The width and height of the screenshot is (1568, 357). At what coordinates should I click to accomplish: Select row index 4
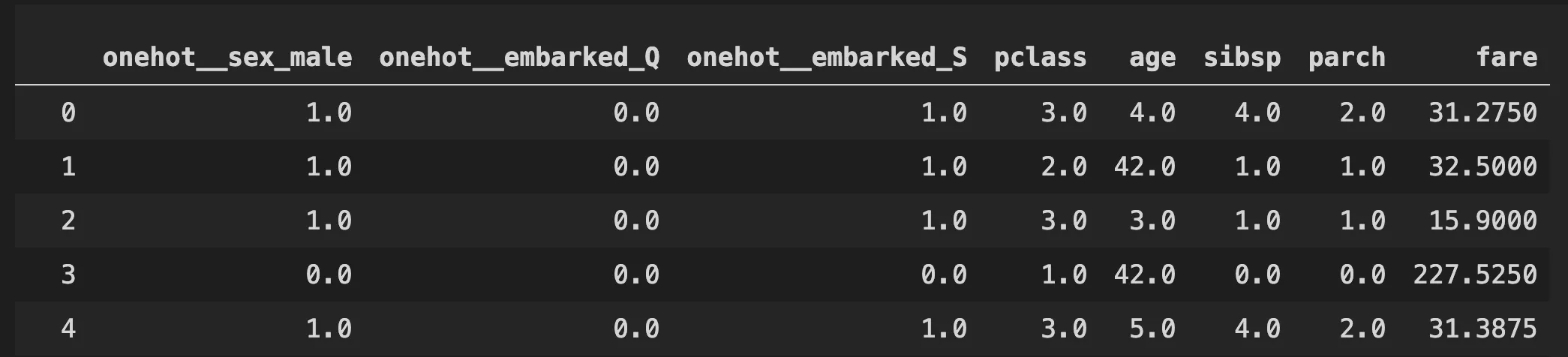click(68, 328)
